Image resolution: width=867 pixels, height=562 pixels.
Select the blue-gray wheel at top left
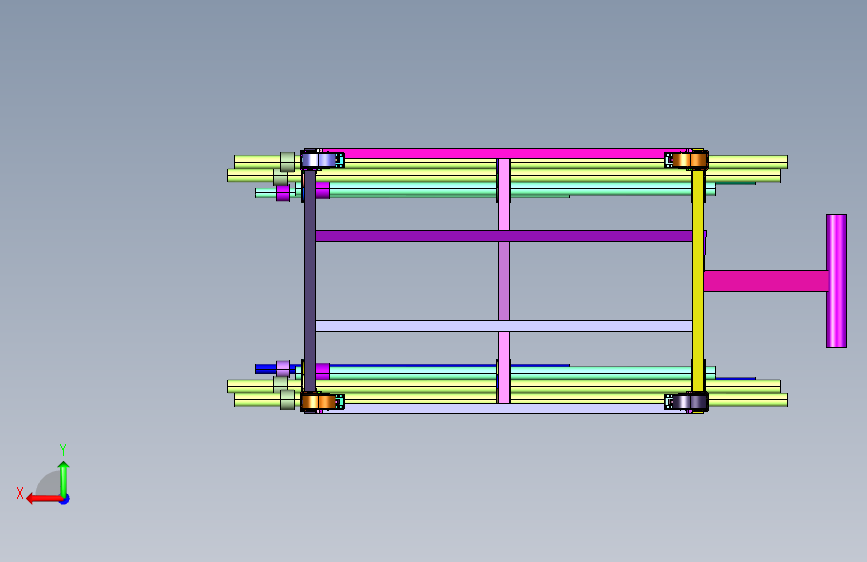(x=318, y=160)
